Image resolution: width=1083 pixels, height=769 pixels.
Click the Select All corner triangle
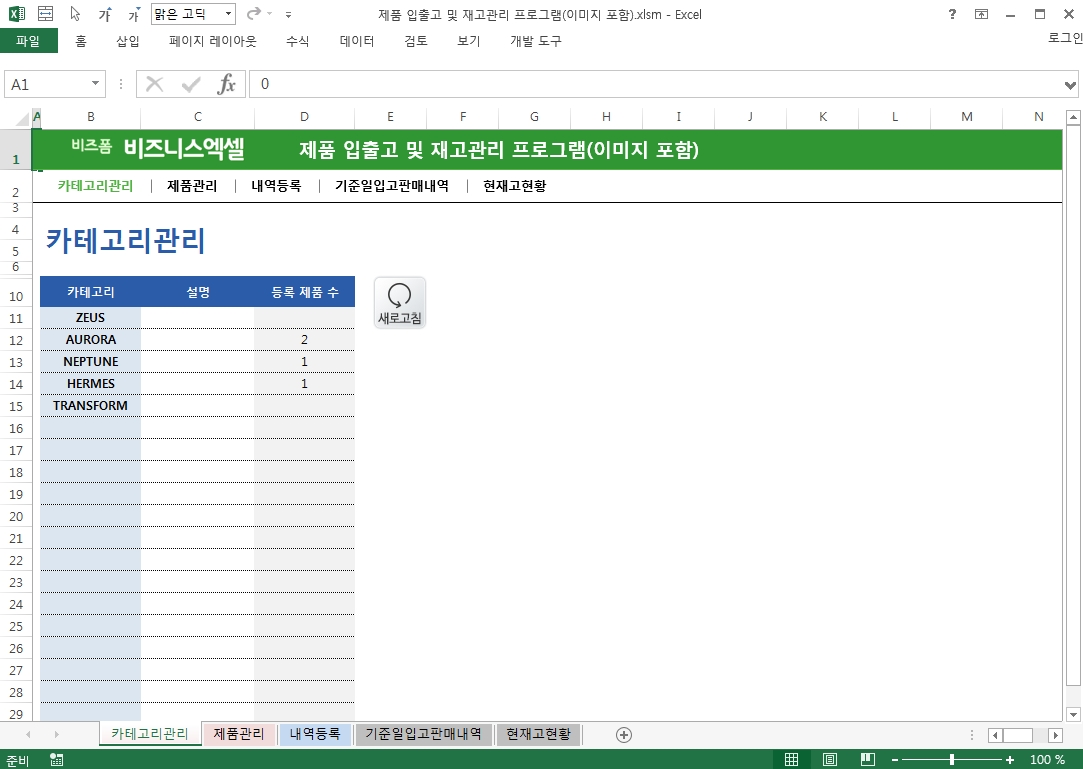coord(22,119)
